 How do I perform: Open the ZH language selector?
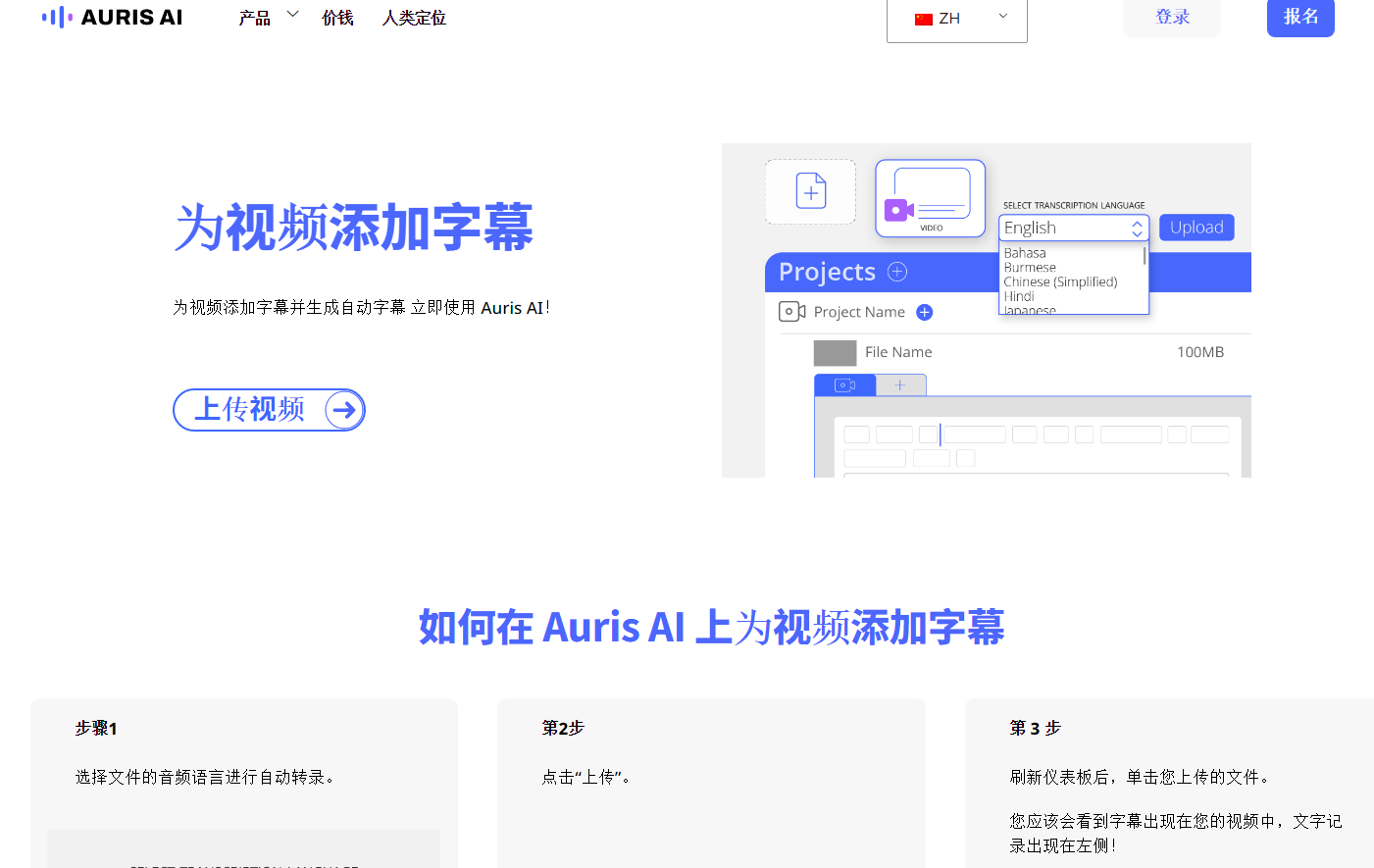[957, 19]
